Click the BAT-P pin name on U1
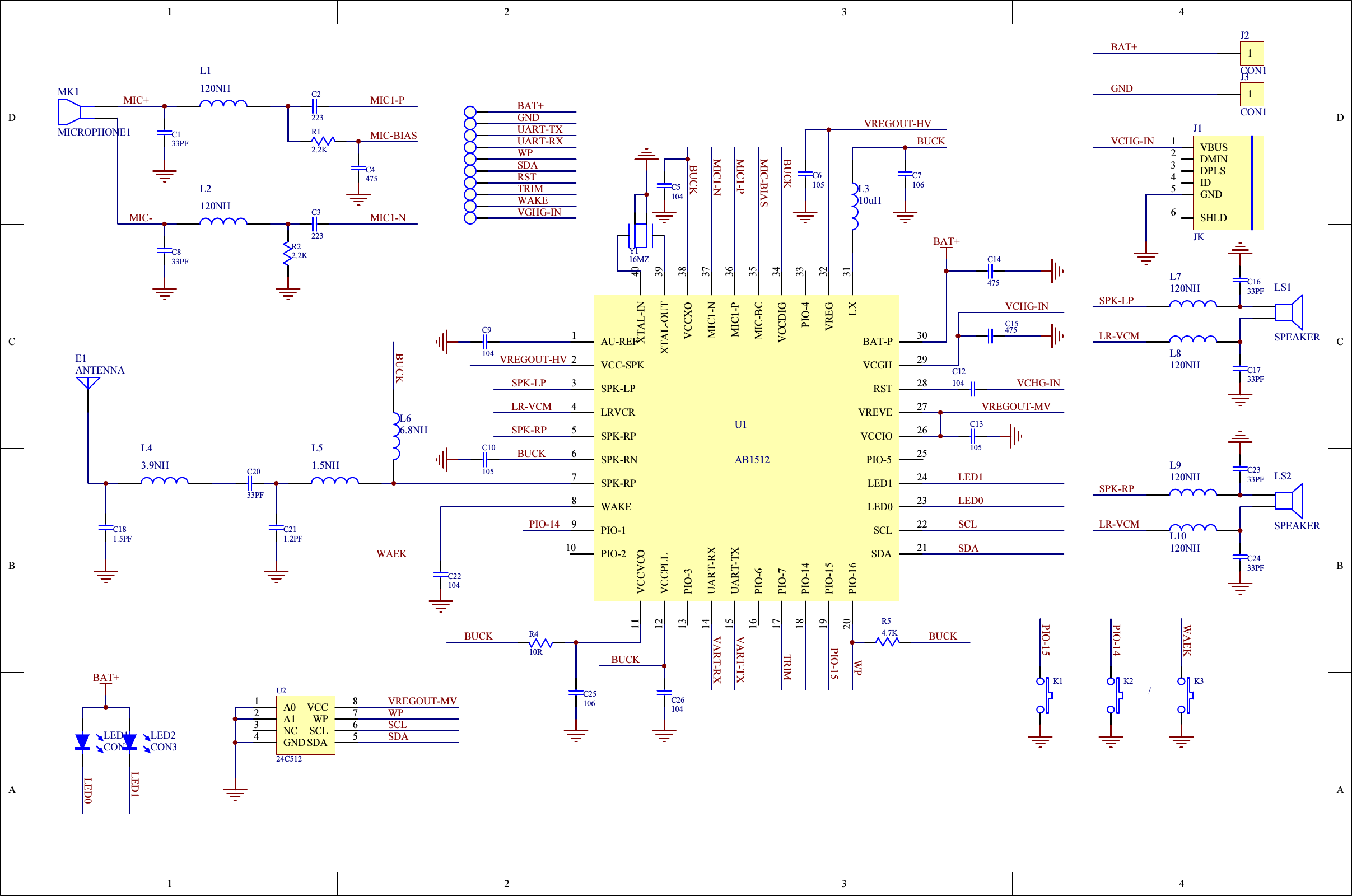The height and width of the screenshot is (896, 1352). [x=877, y=342]
